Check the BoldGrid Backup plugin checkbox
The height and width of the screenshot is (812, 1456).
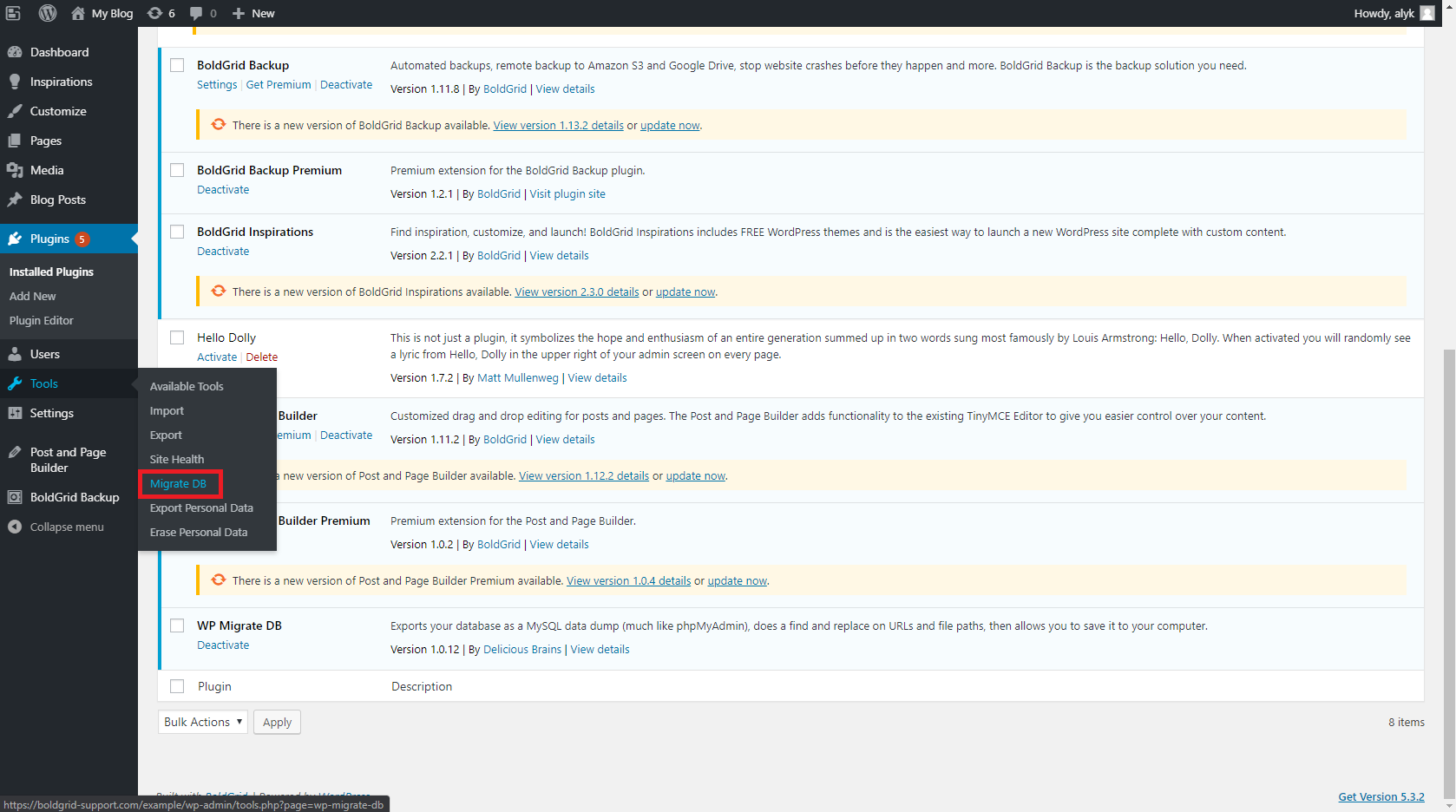[x=177, y=65]
